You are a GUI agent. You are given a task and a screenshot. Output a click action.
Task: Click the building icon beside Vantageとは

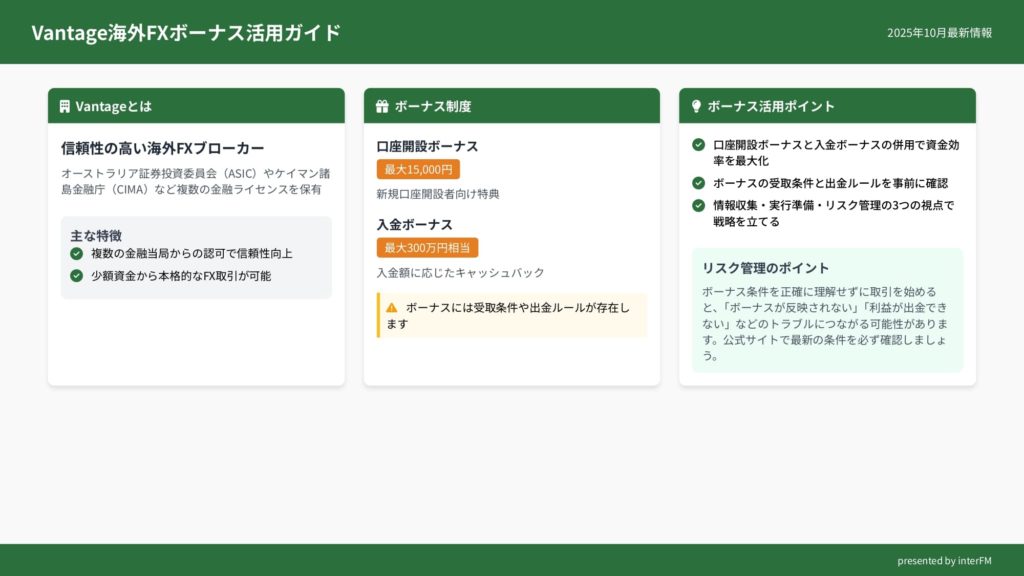[65, 106]
